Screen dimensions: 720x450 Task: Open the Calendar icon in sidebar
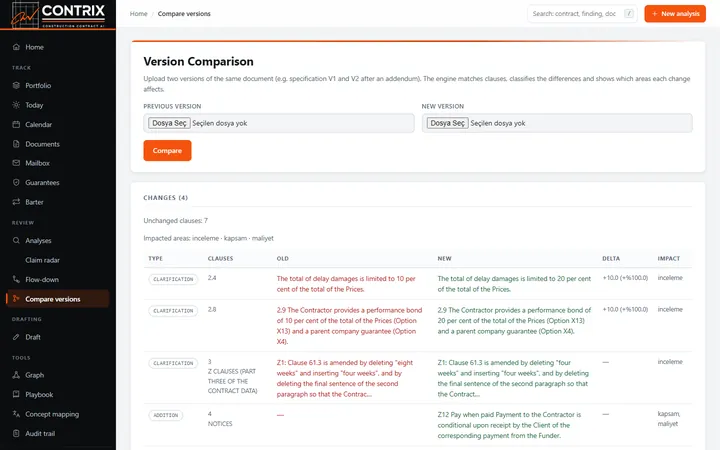pyautogui.click(x=16, y=124)
